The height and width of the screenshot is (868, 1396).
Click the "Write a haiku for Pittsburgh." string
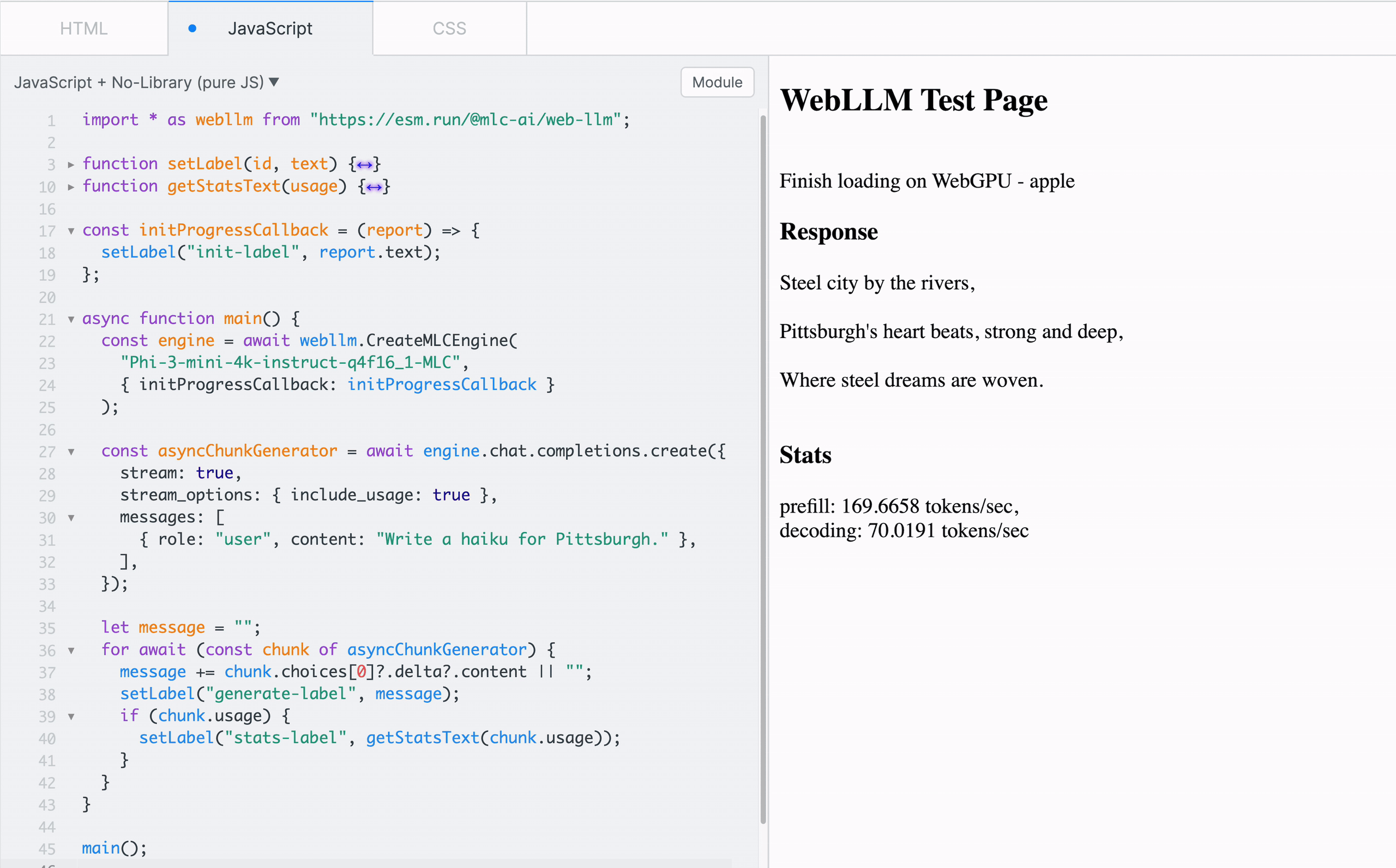[522, 539]
